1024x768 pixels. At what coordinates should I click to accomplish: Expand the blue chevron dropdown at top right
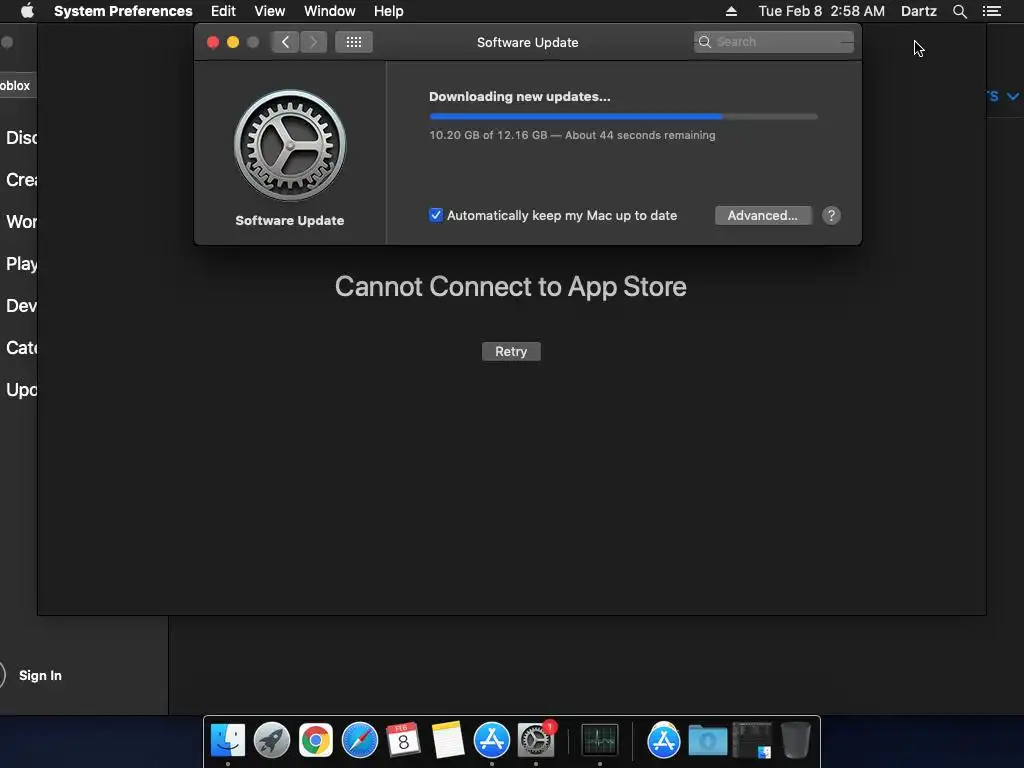click(x=1013, y=96)
